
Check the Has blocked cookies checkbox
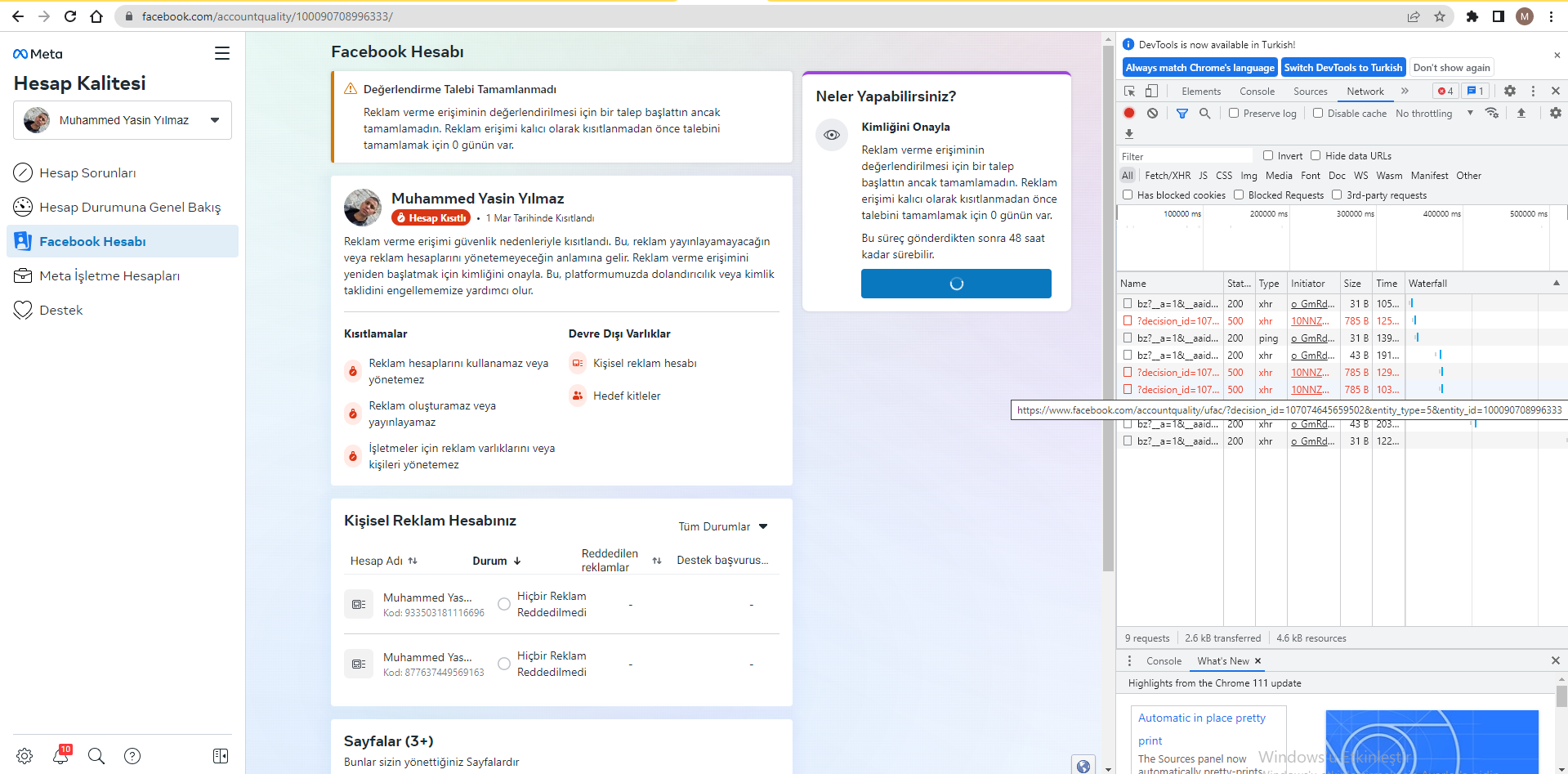click(1128, 195)
